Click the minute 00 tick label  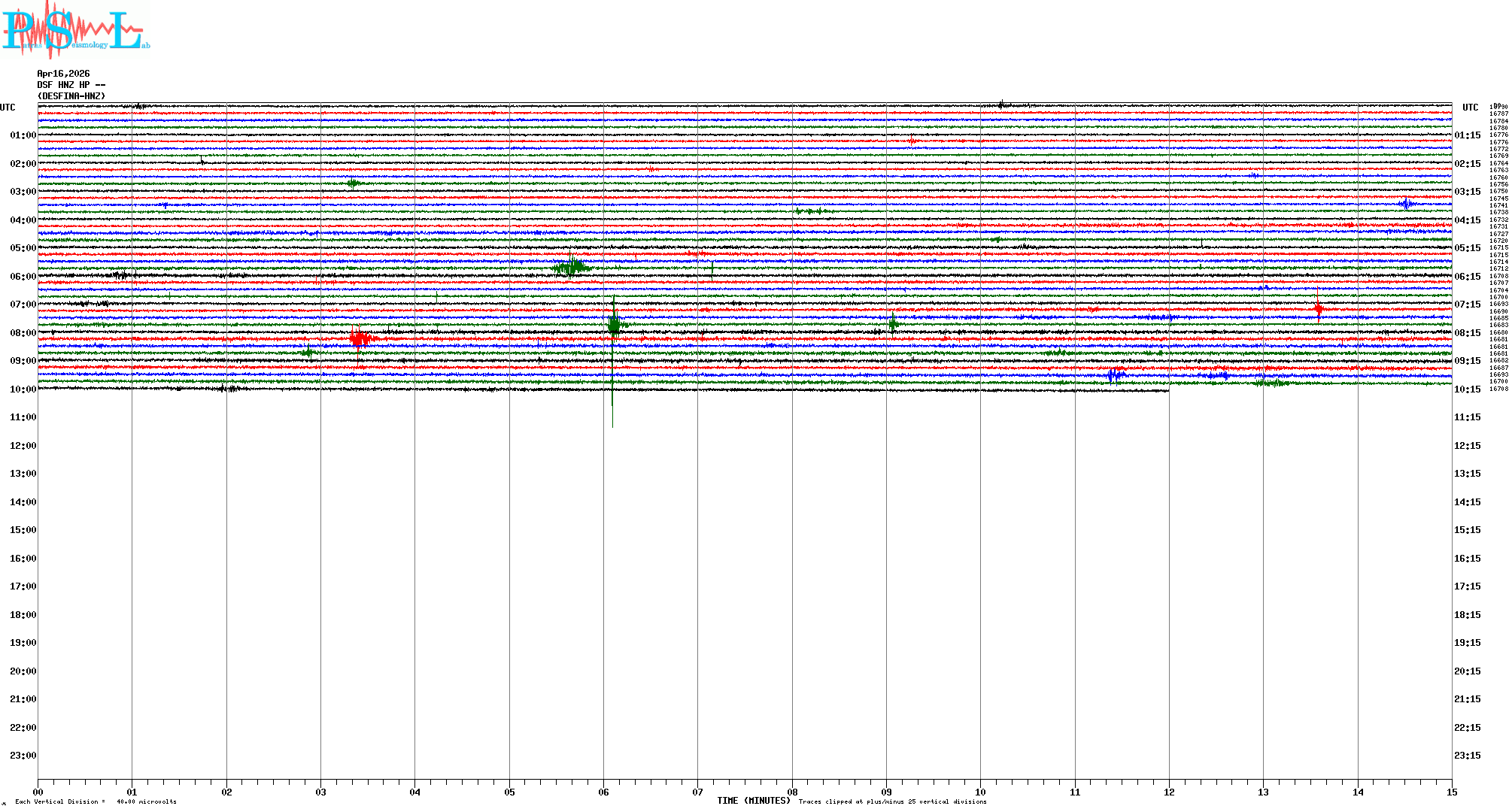(38, 792)
